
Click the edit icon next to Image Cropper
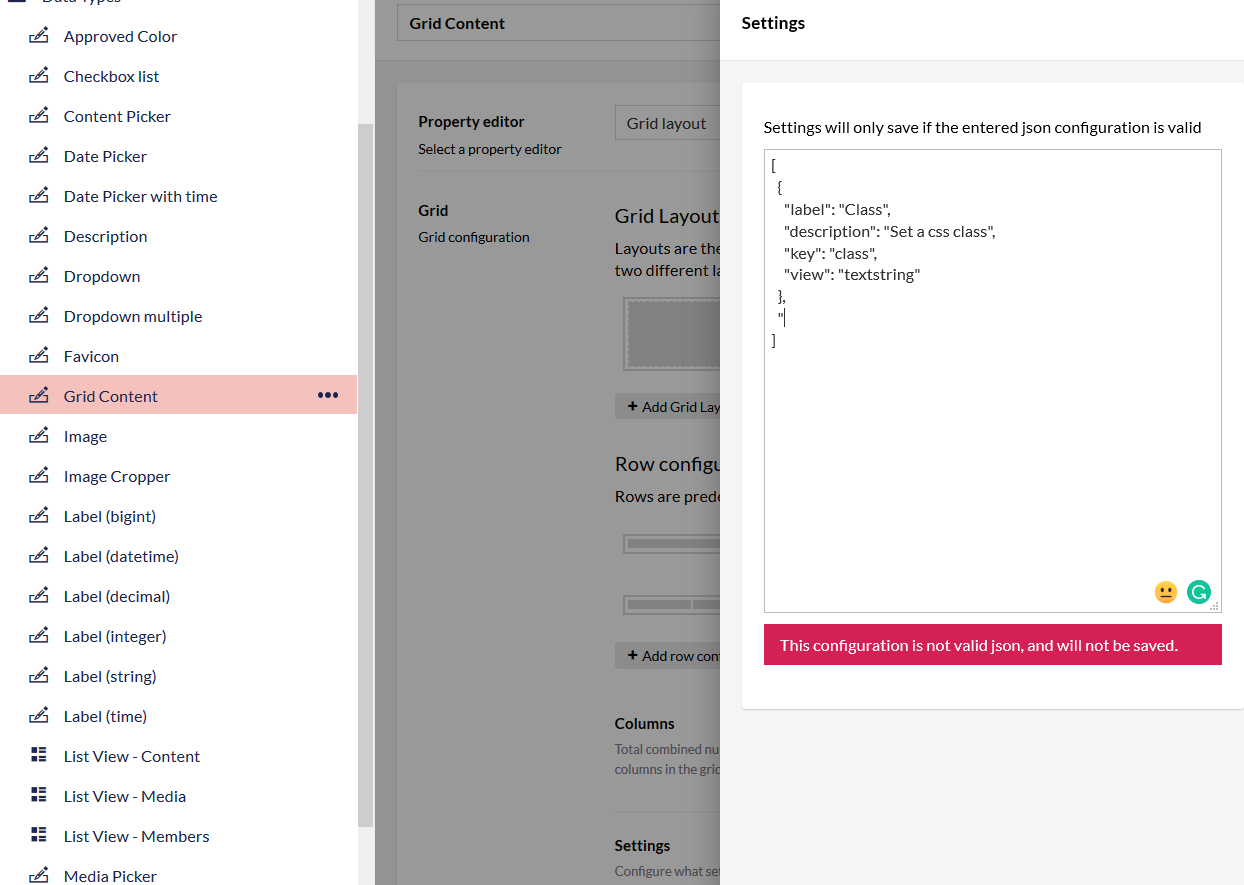38,475
